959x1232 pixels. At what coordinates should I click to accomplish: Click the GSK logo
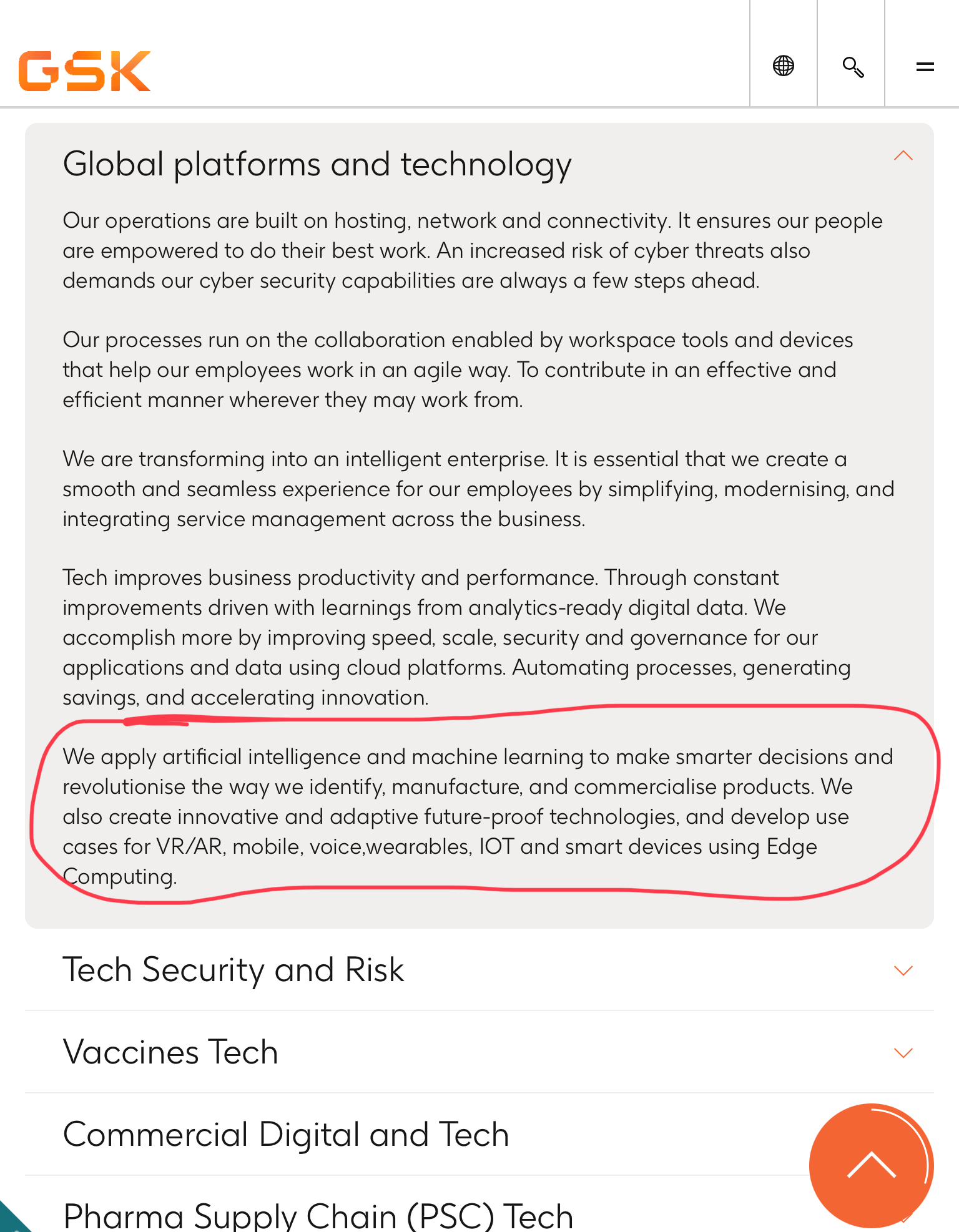85,71
